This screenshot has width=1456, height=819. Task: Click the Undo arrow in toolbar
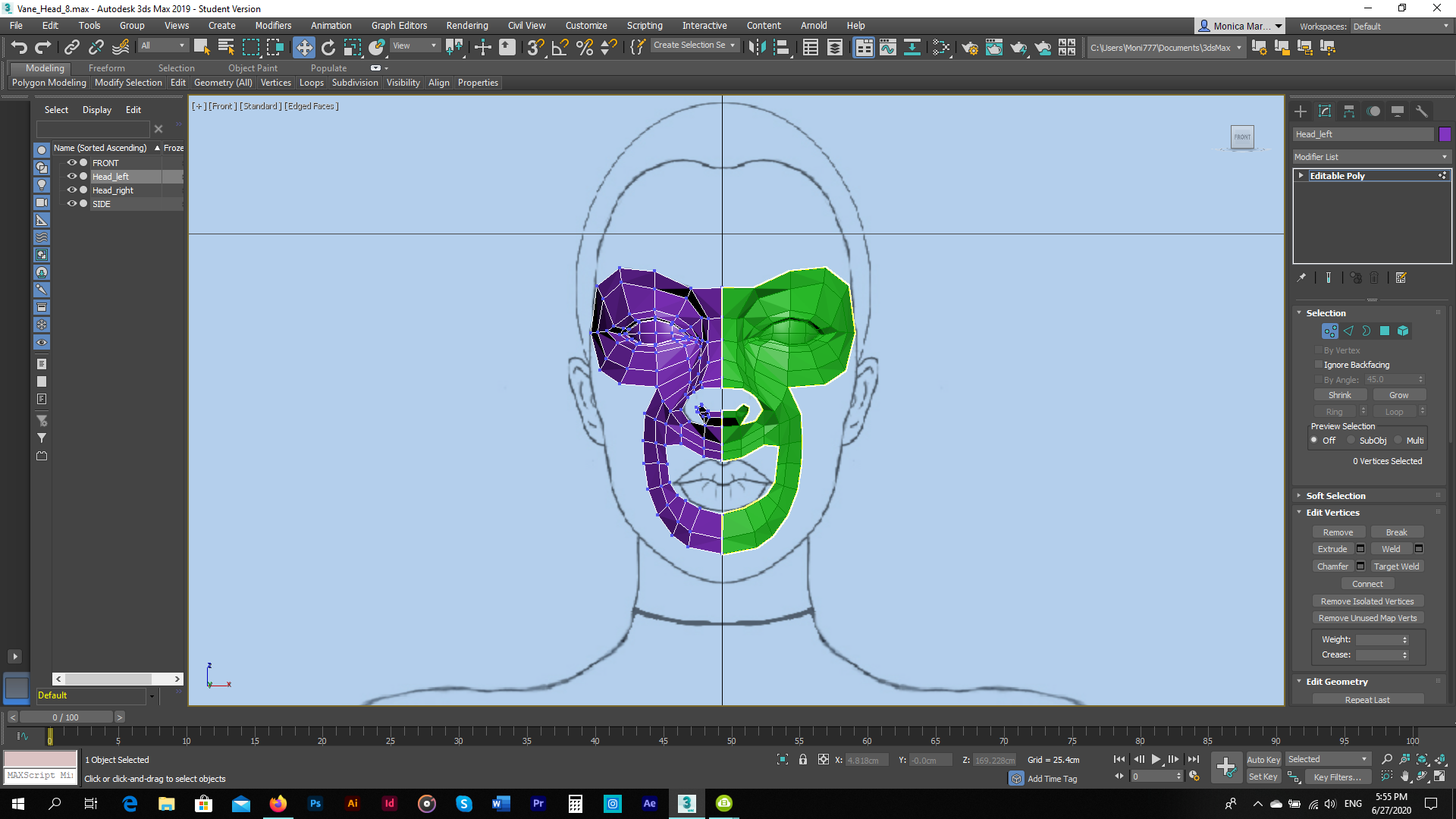pyautogui.click(x=19, y=48)
